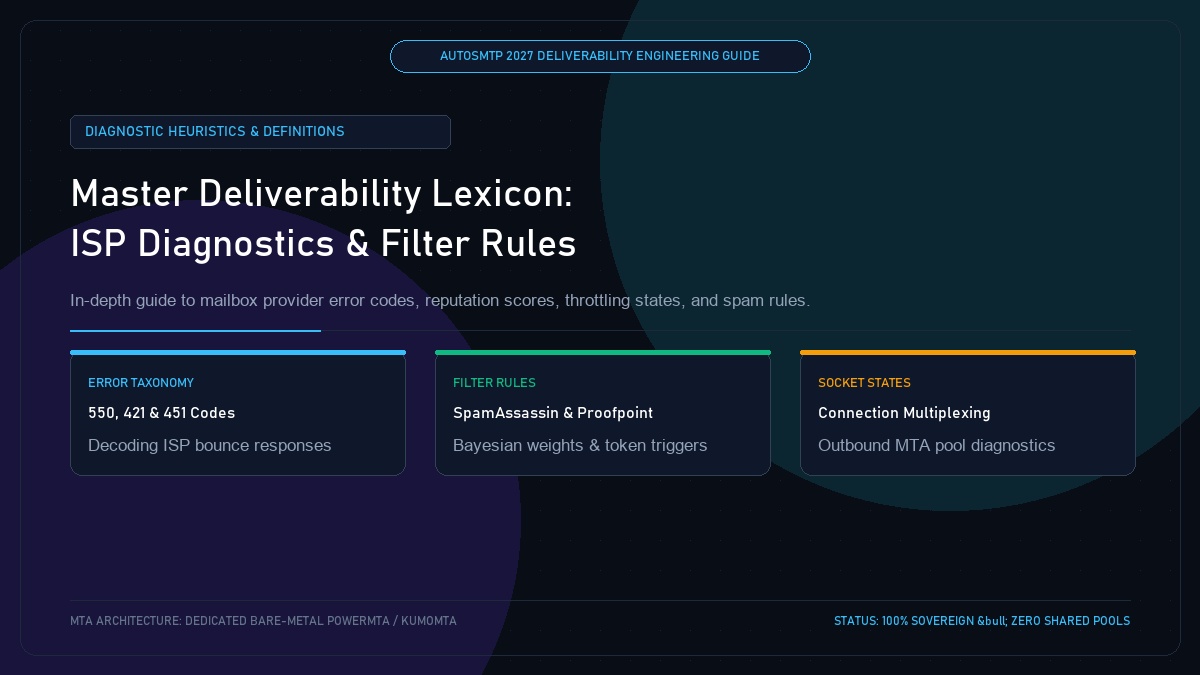Click 'Decoding ISP bounce responses' text
The width and height of the screenshot is (1200, 675).
(x=210, y=445)
